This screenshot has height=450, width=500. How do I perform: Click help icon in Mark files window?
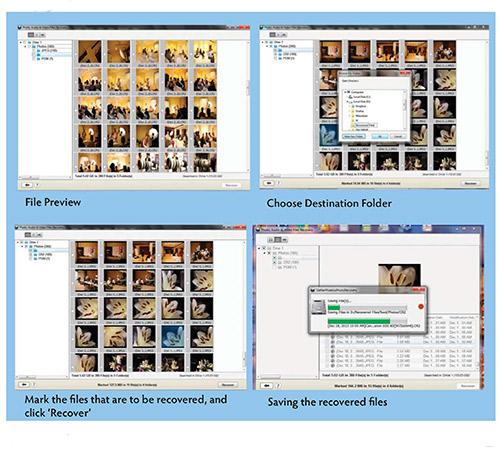point(34,384)
